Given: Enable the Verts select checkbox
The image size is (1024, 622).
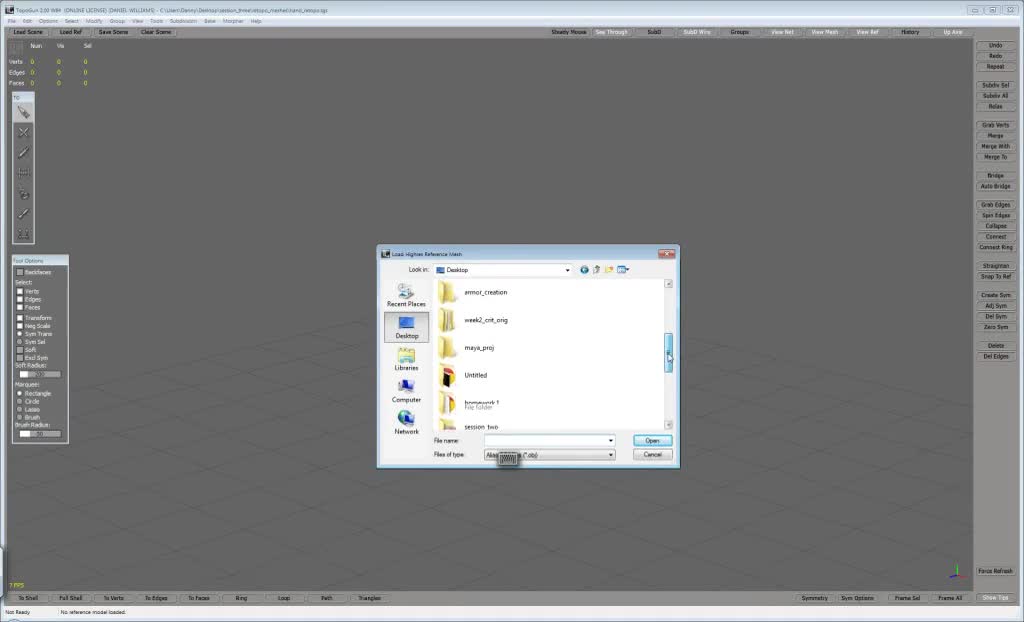Looking at the screenshot, I should [20, 291].
